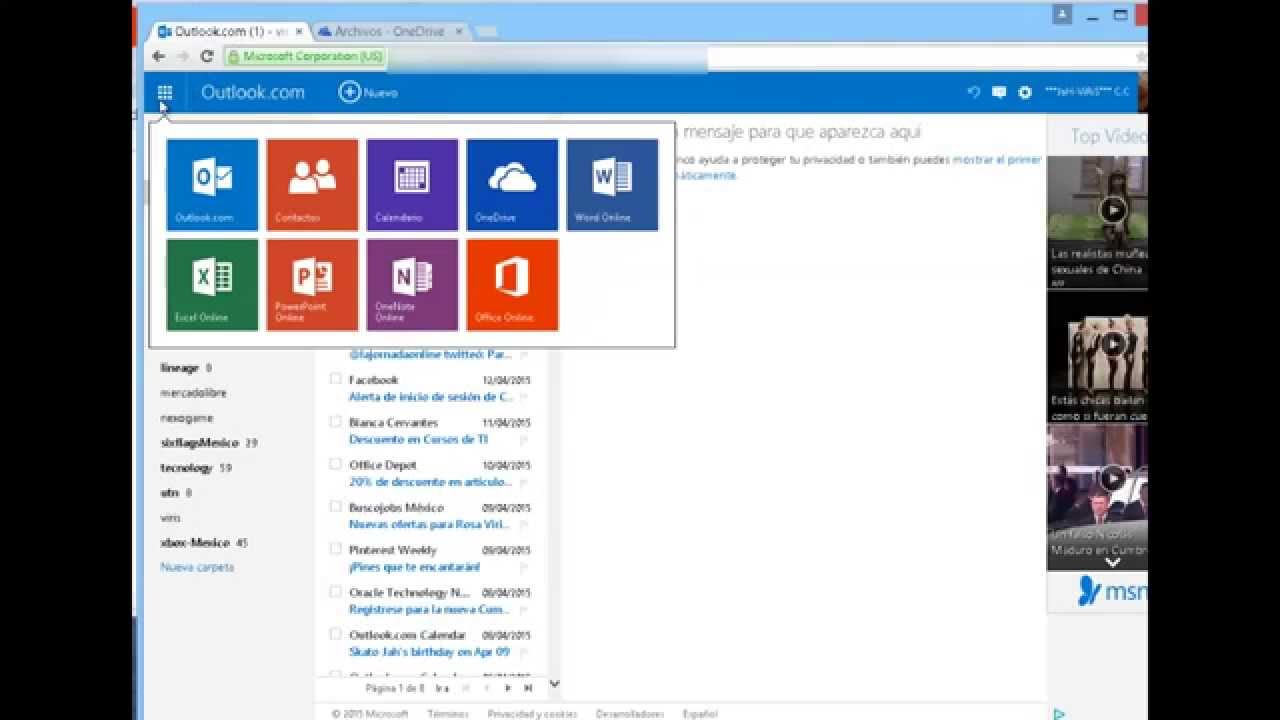Click the scroll-down chevron beside message list
Screen dimensions: 1280x720
coord(555,685)
